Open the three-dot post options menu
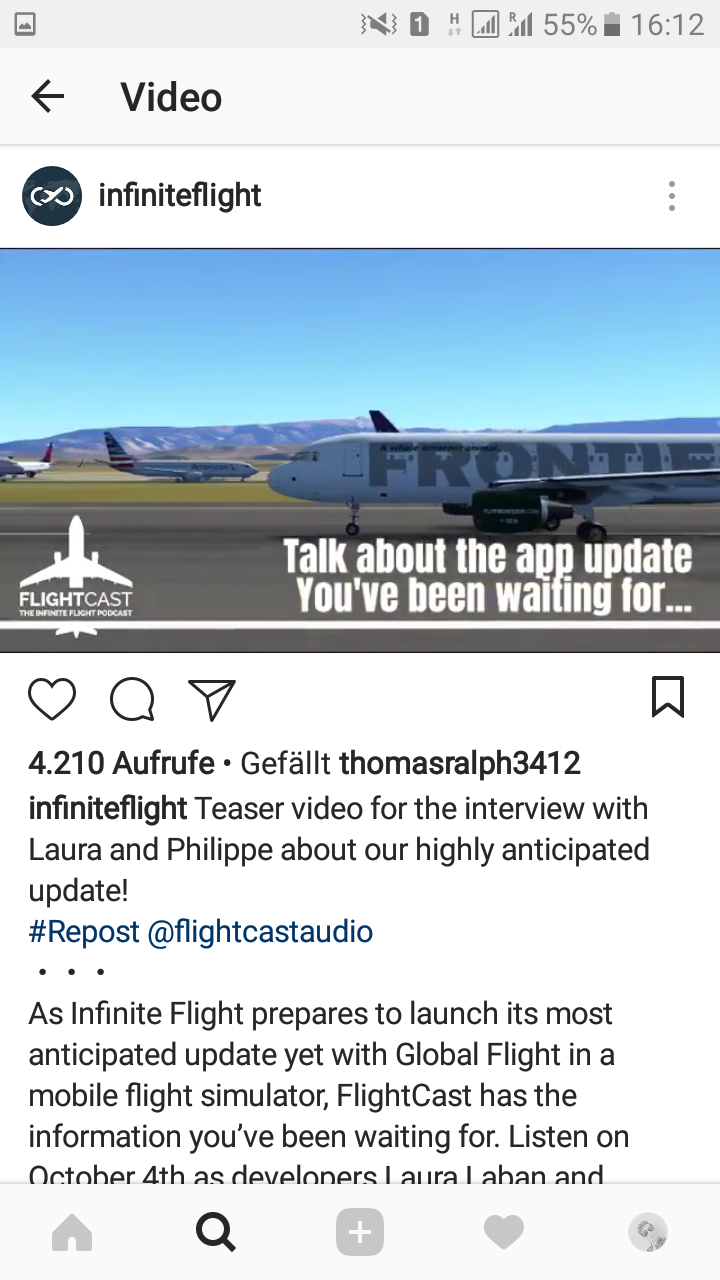720x1280 pixels. click(672, 196)
